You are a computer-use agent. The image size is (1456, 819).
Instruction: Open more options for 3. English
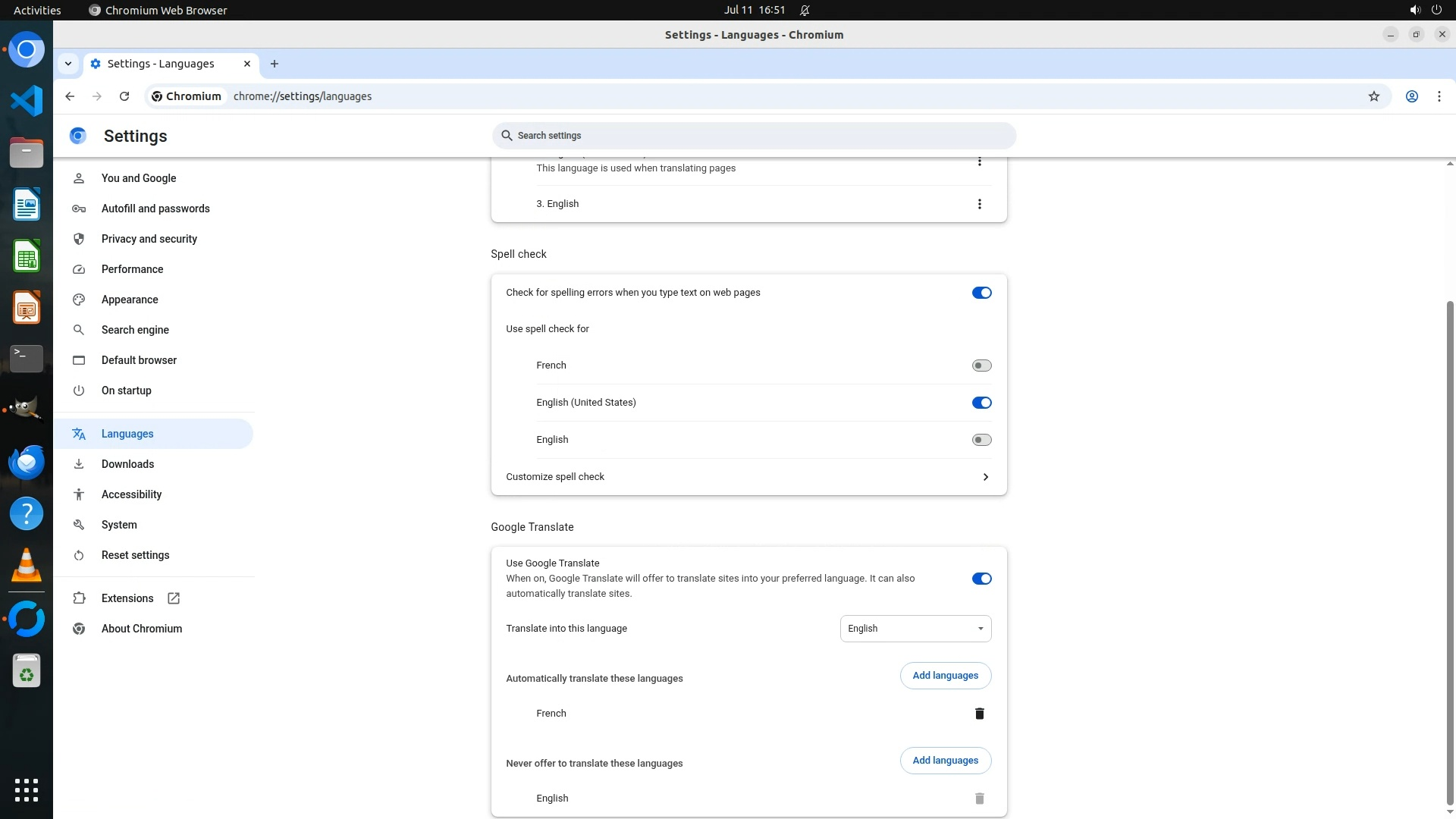point(979,204)
